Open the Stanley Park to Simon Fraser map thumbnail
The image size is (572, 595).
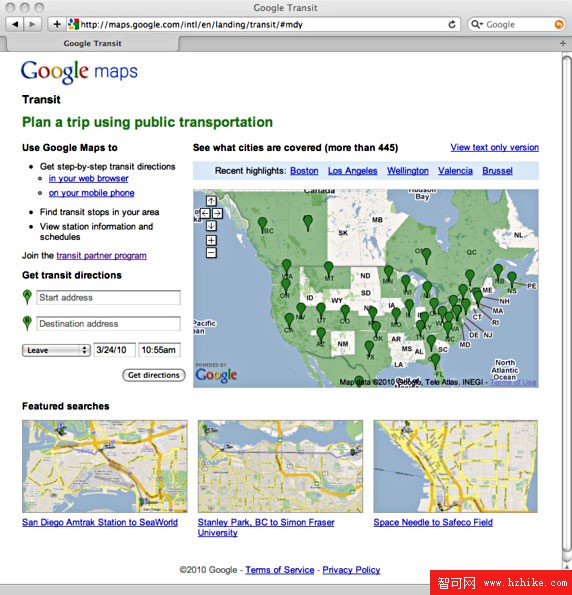click(x=280, y=466)
